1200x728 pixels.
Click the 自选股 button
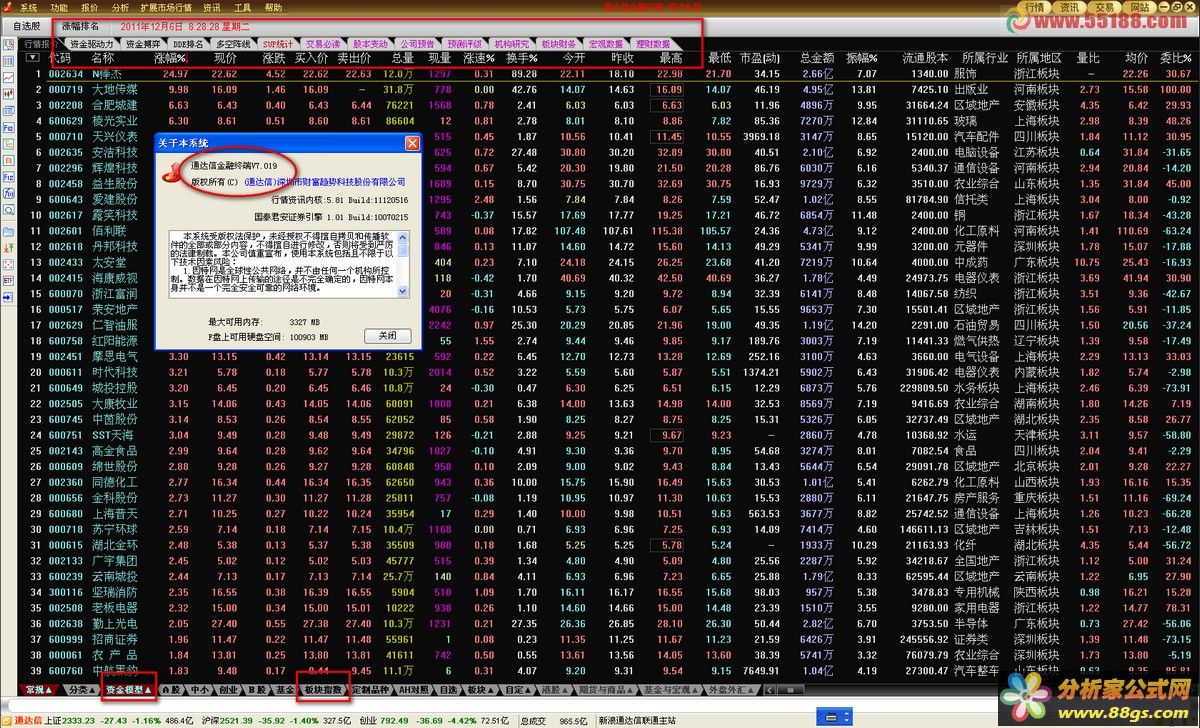pyautogui.click(x=27, y=25)
